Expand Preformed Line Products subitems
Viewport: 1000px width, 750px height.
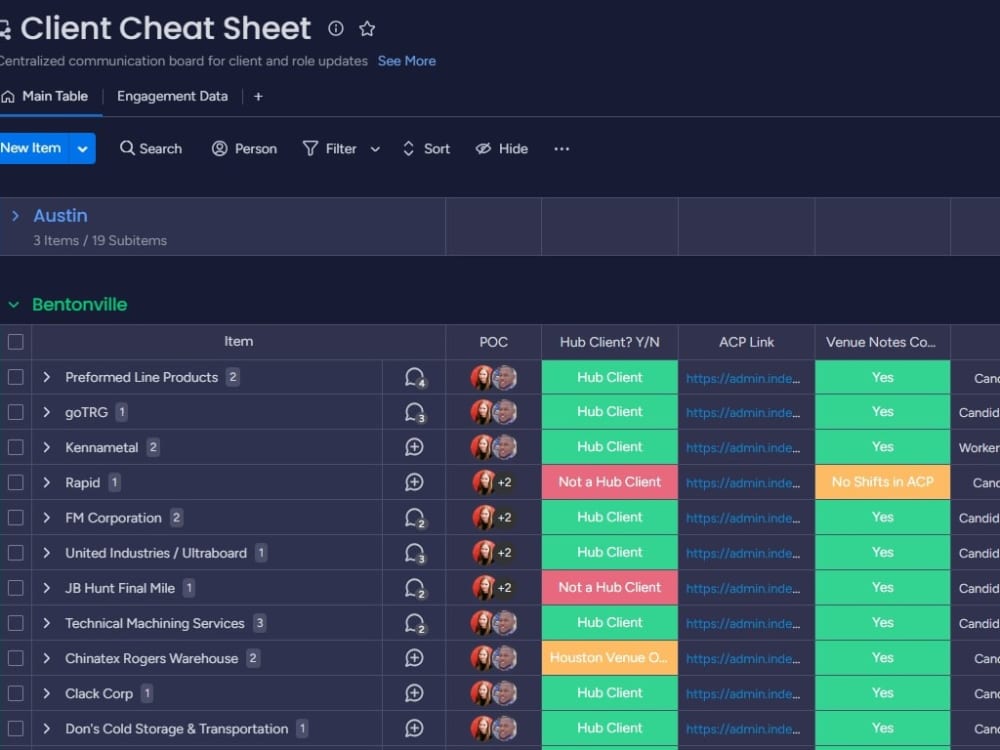click(x=47, y=378)
